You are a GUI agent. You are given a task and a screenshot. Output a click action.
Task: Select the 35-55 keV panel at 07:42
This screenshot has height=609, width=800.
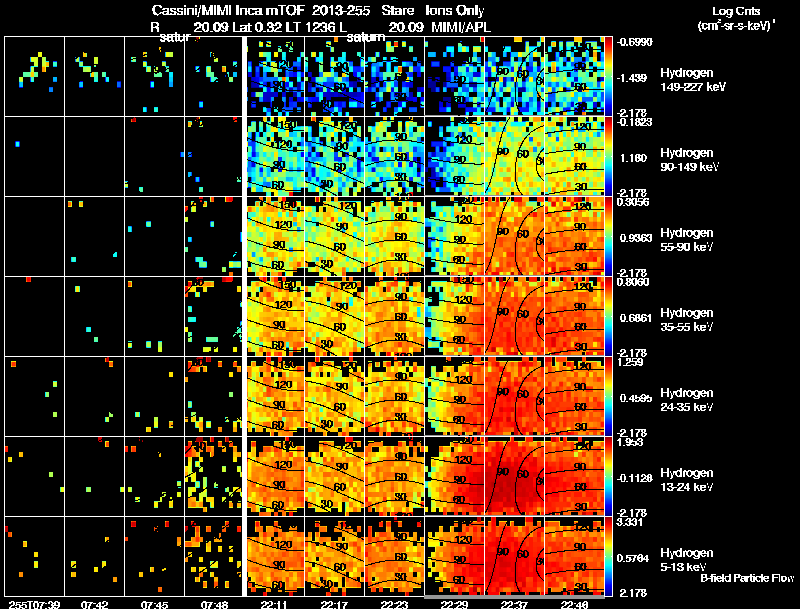(94, 316)
